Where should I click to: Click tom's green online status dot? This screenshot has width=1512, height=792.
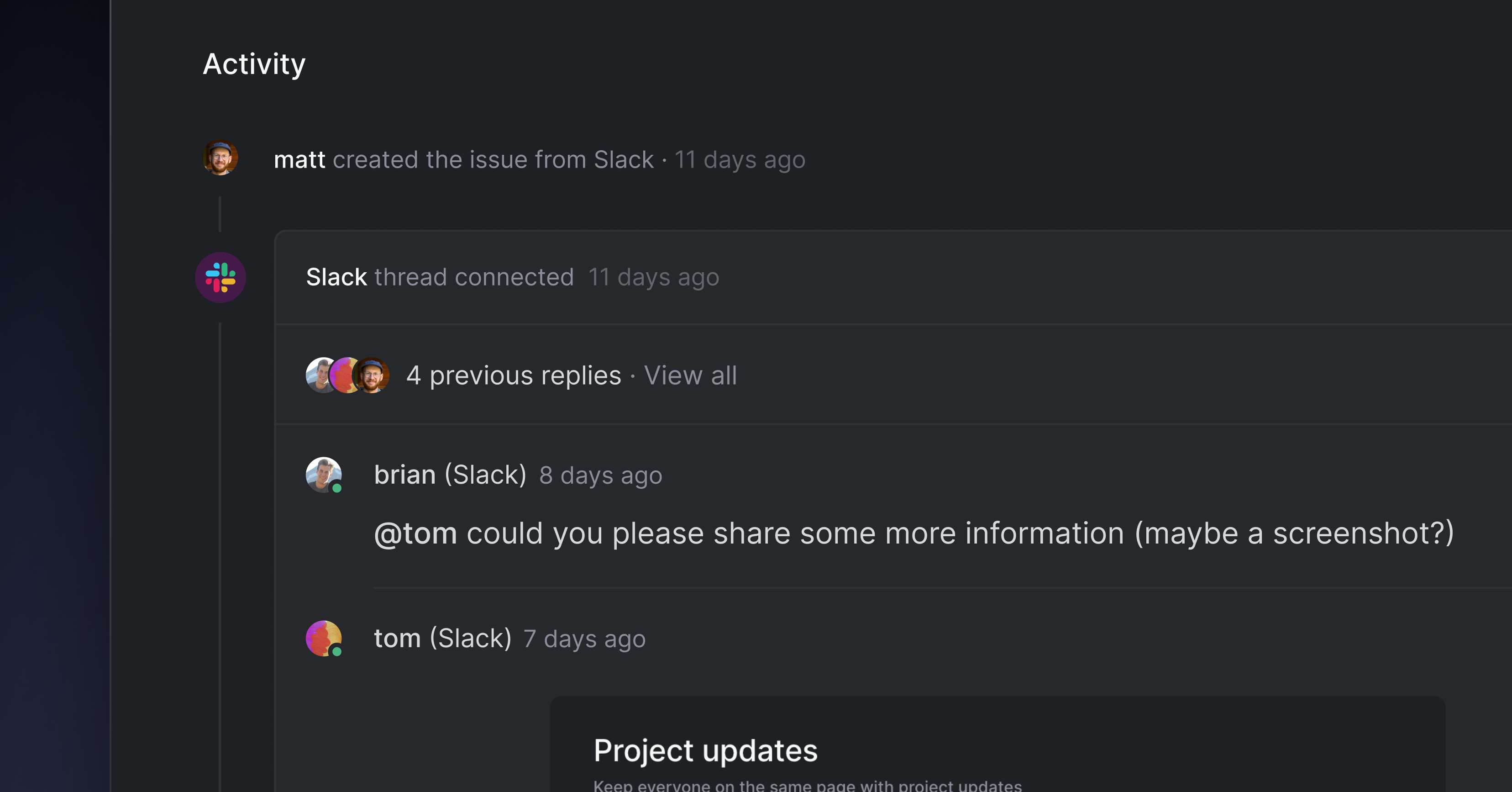337,651
